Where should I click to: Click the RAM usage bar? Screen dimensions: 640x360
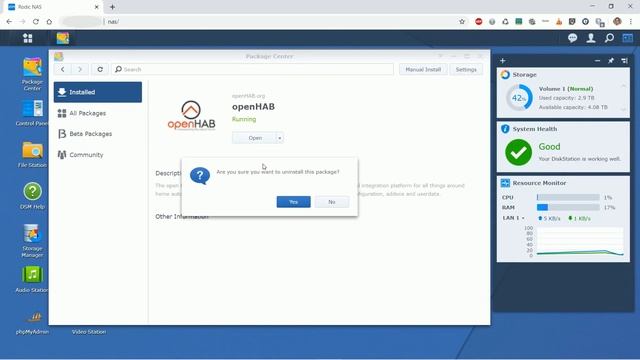point(568,207)
